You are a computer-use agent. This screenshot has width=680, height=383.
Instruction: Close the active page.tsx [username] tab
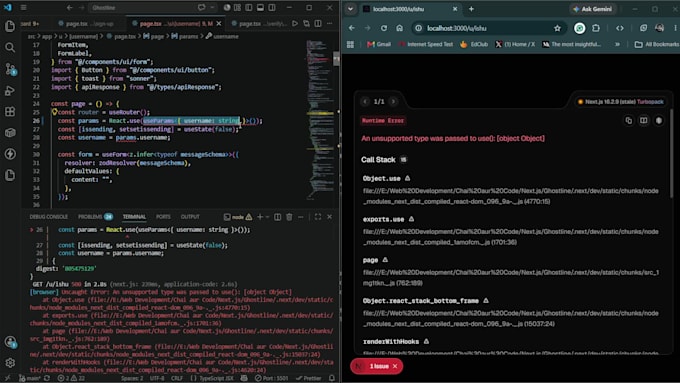pyautogui.click(x=219, y=23)
